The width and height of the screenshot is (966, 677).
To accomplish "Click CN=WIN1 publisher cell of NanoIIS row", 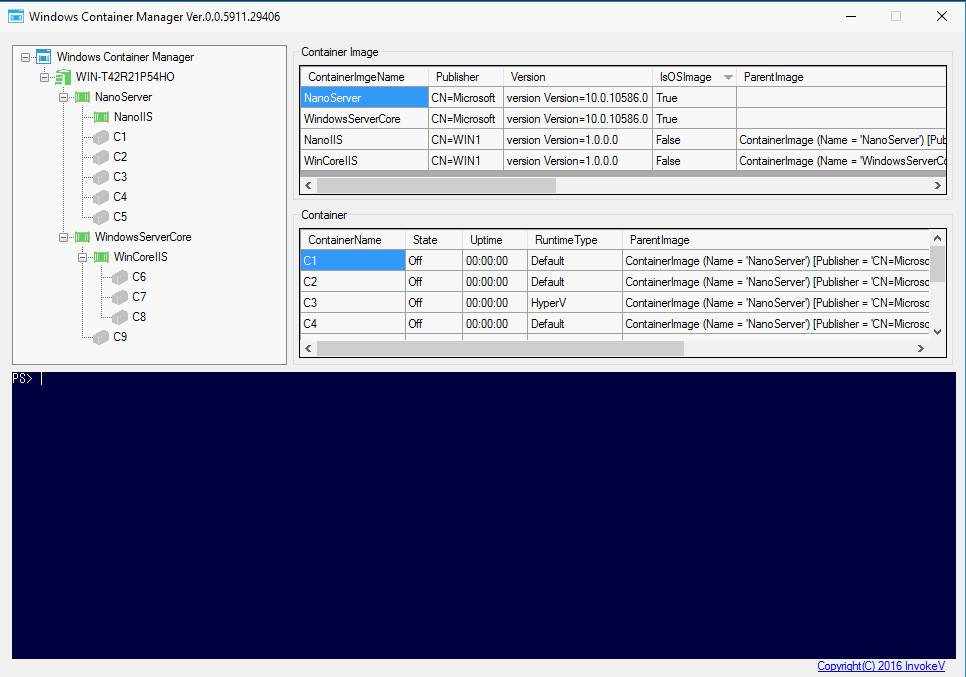I will (466, 140).
